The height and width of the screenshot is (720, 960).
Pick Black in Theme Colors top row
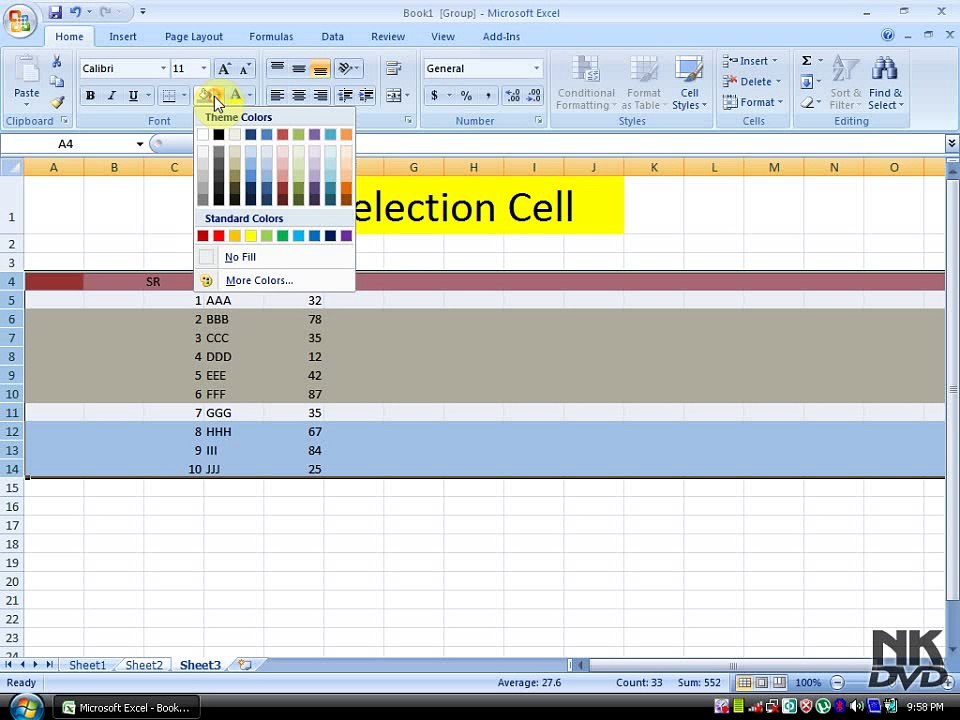(219, 134)
